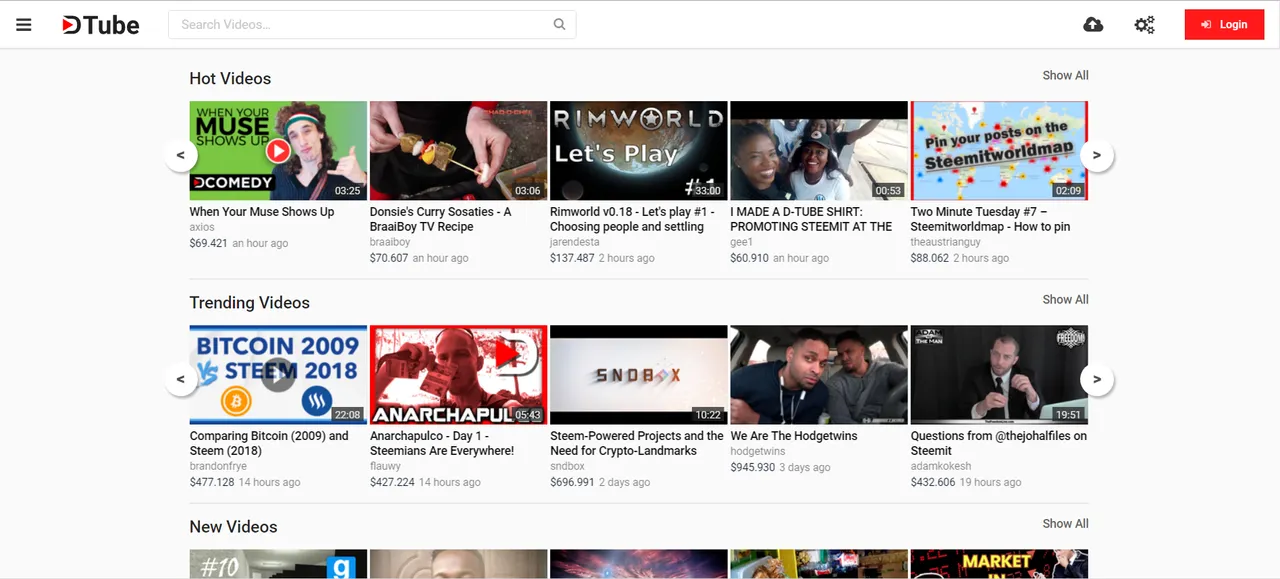Click the cloud upload icon
Image resolution: width=1280 pixels, height=579 pixels.
[1093, 25]
